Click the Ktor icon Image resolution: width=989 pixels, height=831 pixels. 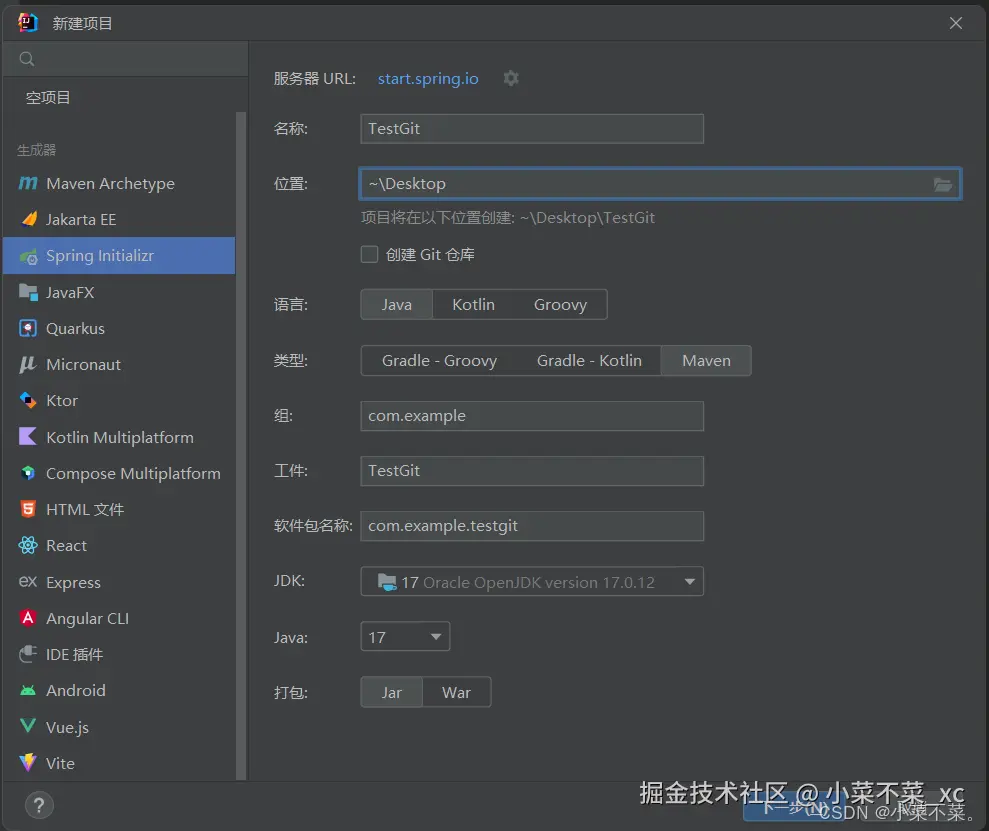(x=28, y=400)
